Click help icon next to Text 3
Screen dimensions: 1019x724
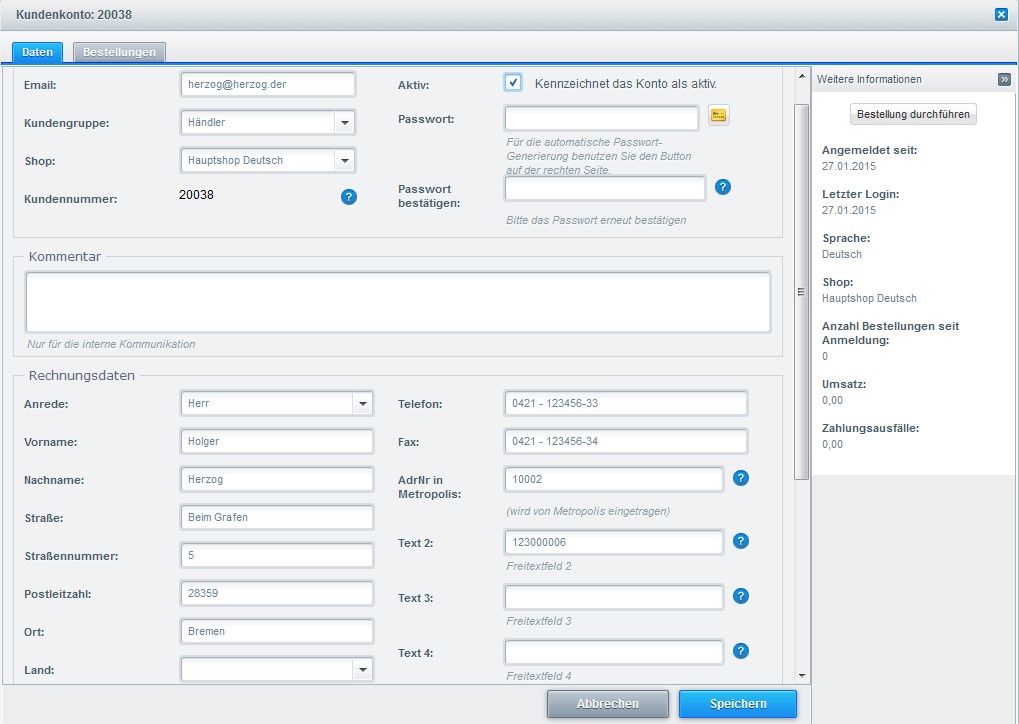[741, 596]
